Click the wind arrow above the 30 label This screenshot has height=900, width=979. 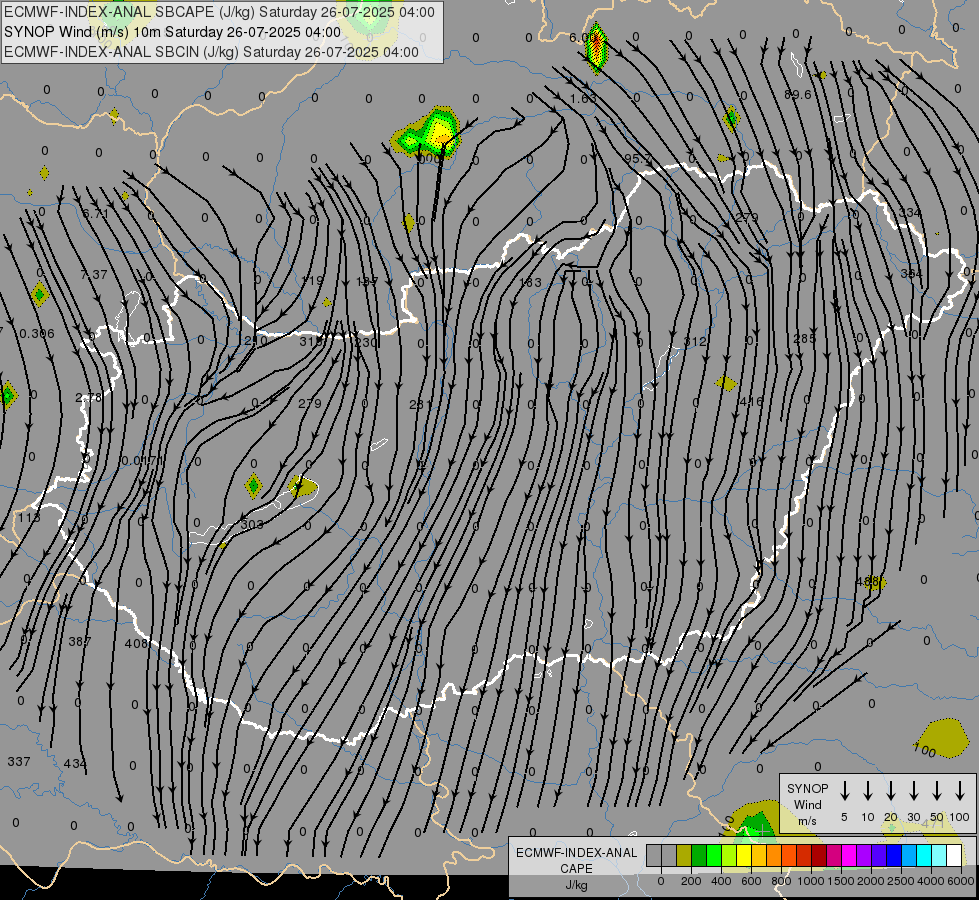pyautogui.click(x=913, y=791)
